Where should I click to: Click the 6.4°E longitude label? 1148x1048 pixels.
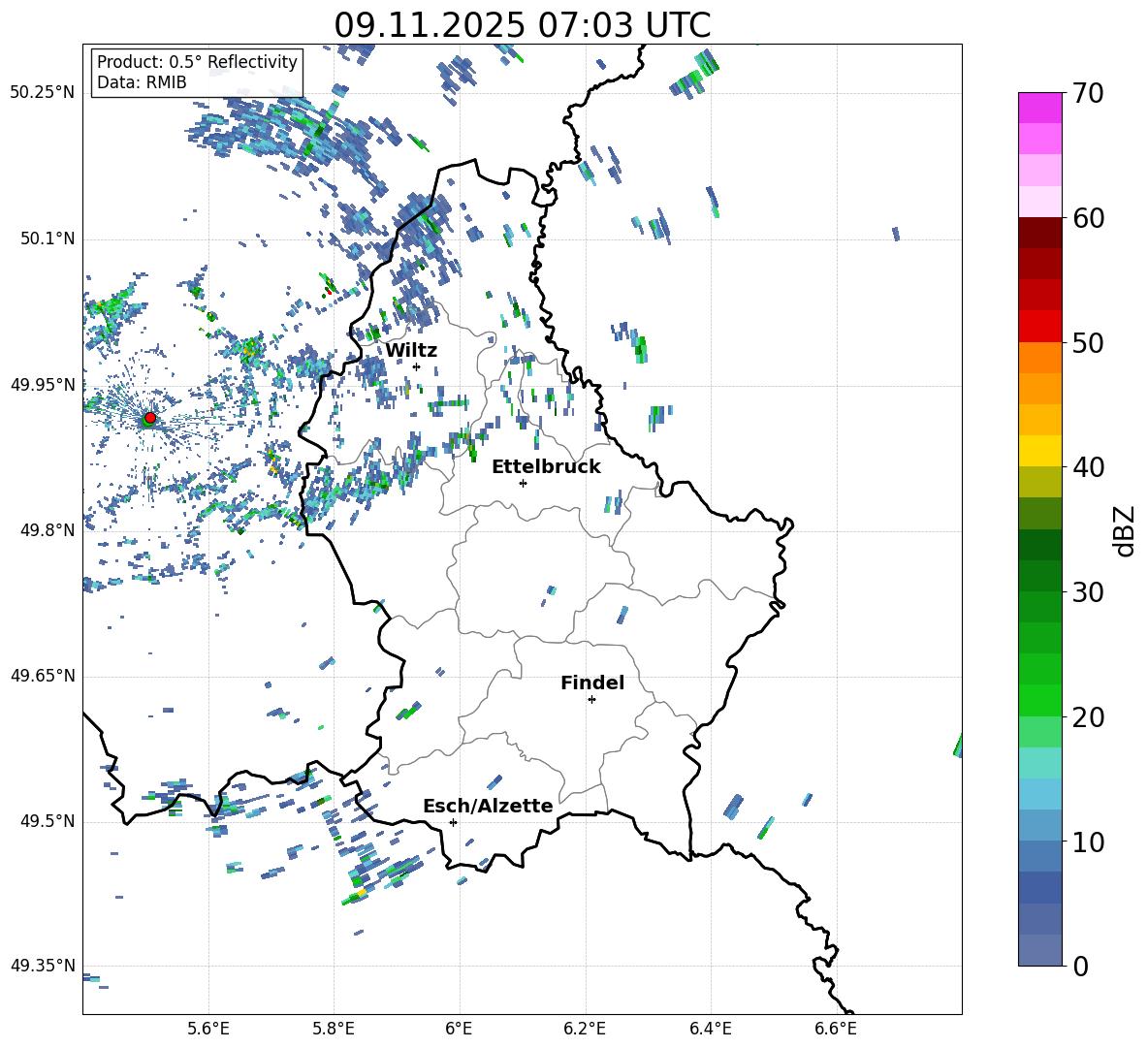[x=711, y=1029]
